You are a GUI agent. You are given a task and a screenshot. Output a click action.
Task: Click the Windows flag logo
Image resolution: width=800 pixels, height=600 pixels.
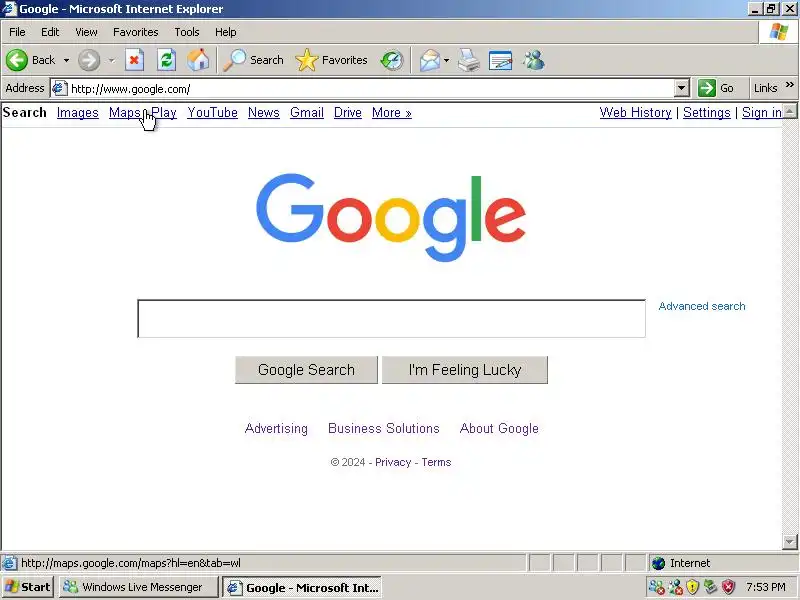(779, 32)
